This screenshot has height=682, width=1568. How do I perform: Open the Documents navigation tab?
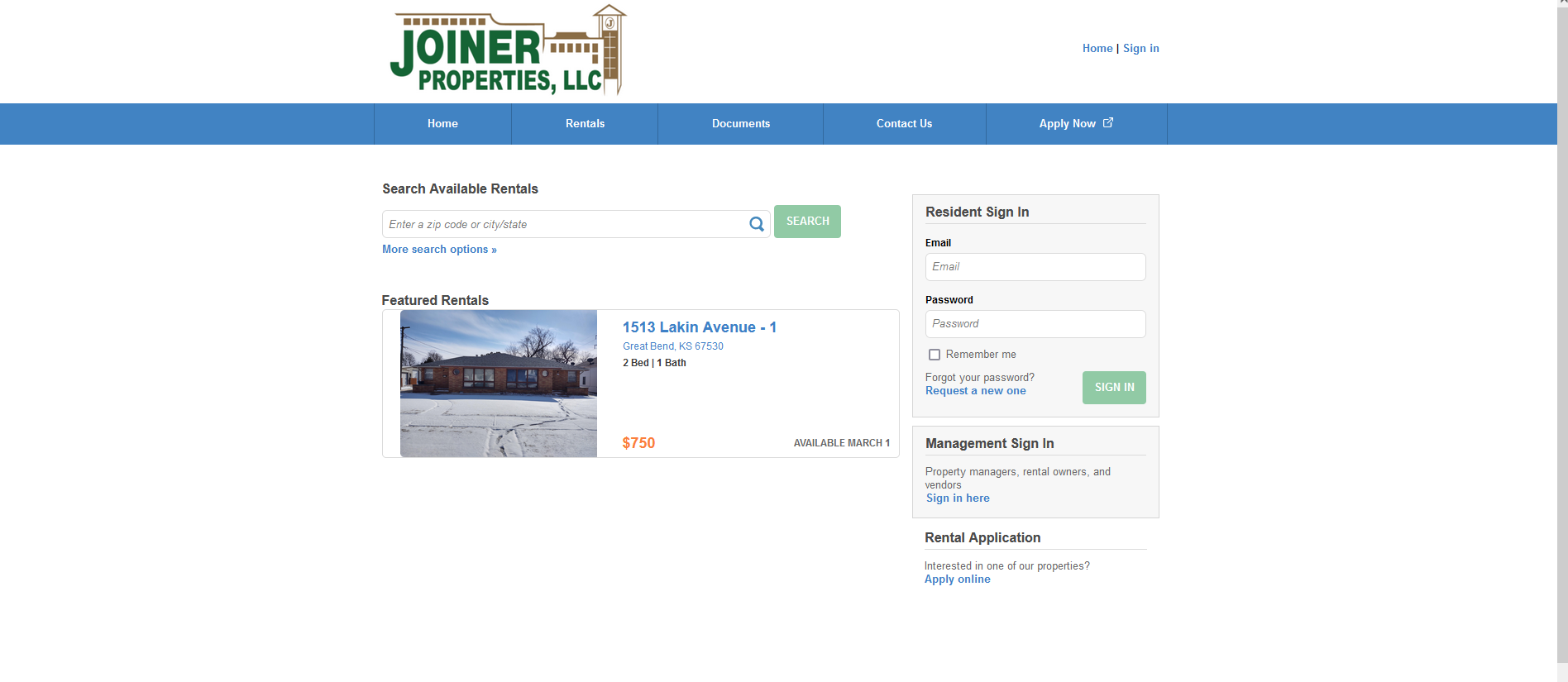pyautogui.click(x=741, y=124)
